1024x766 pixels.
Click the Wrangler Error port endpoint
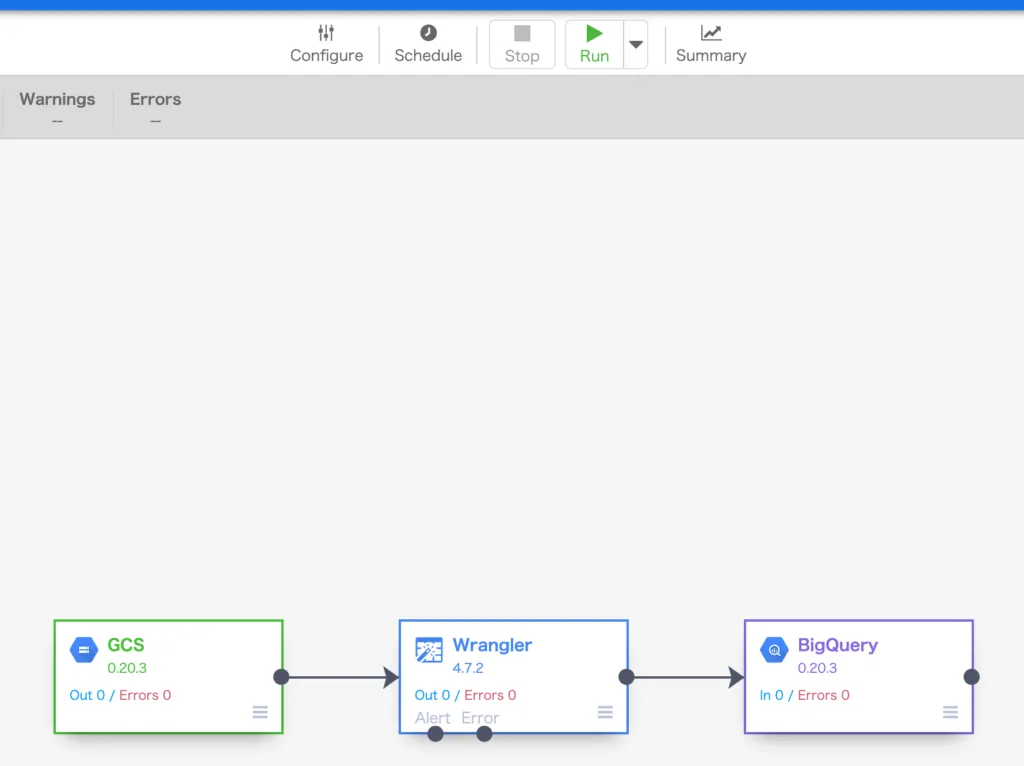point(484,734)
